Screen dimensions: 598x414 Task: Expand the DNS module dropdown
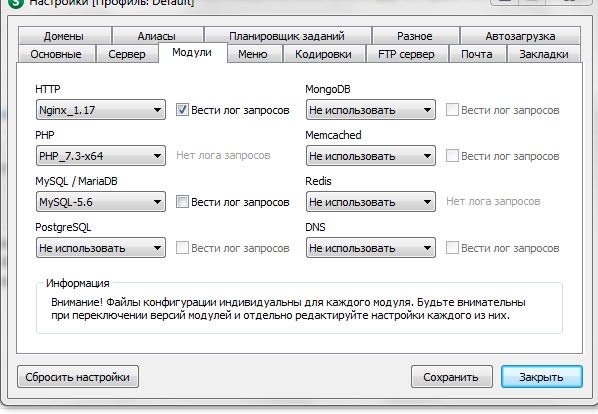click(371, 248)
